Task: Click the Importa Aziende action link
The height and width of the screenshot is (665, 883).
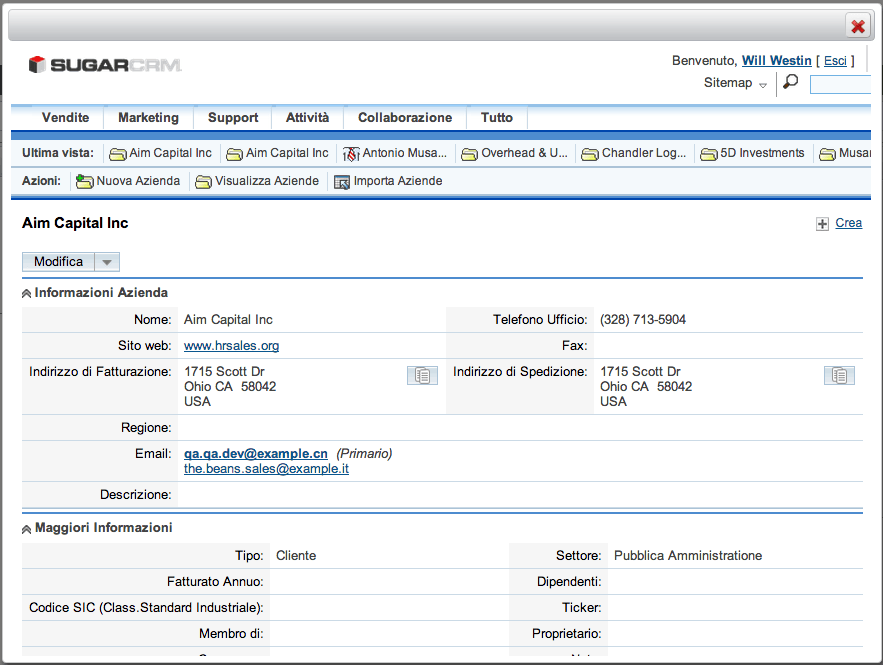Action: click(x=398, y=181)
